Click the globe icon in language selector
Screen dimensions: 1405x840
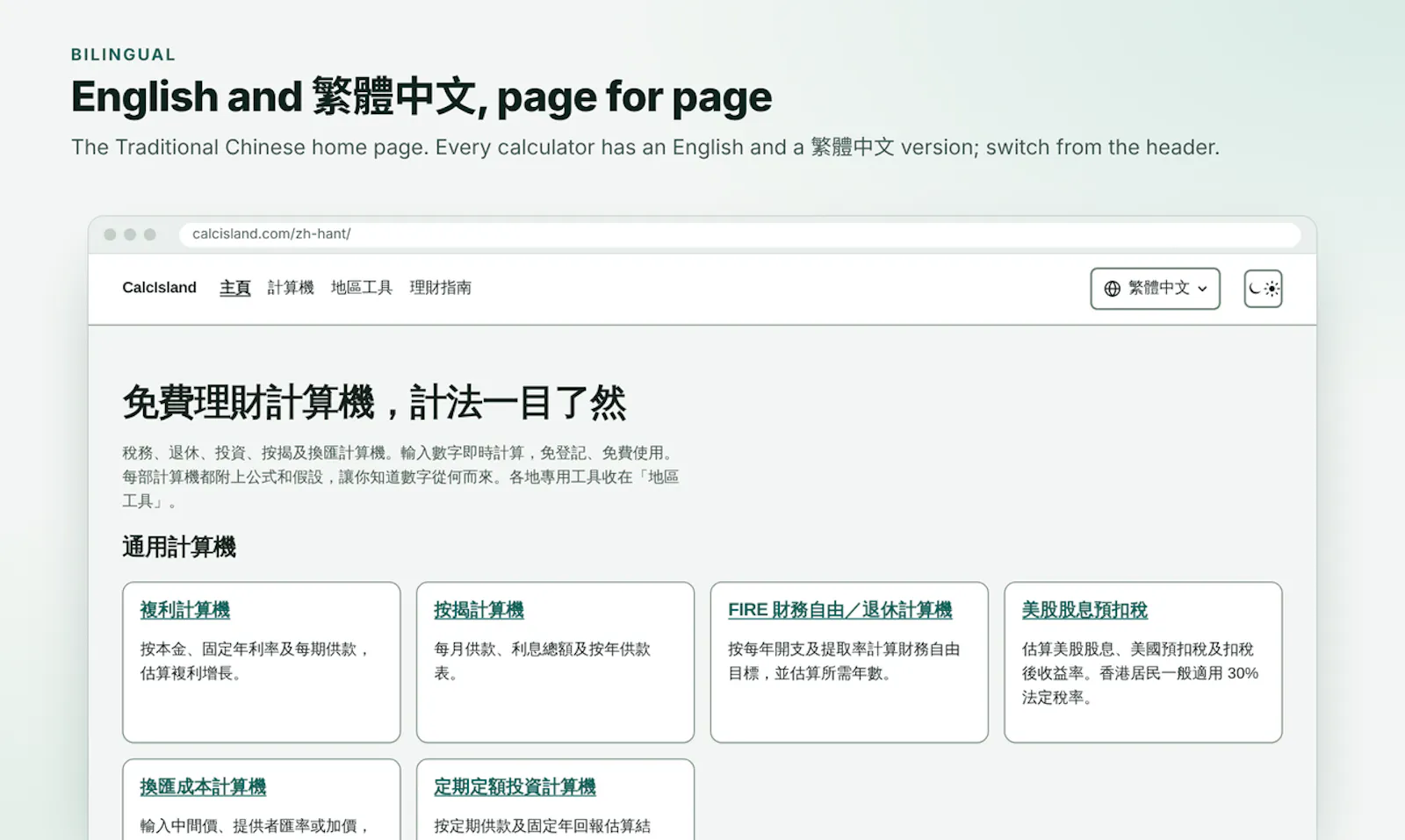[x=1112, y=288]
